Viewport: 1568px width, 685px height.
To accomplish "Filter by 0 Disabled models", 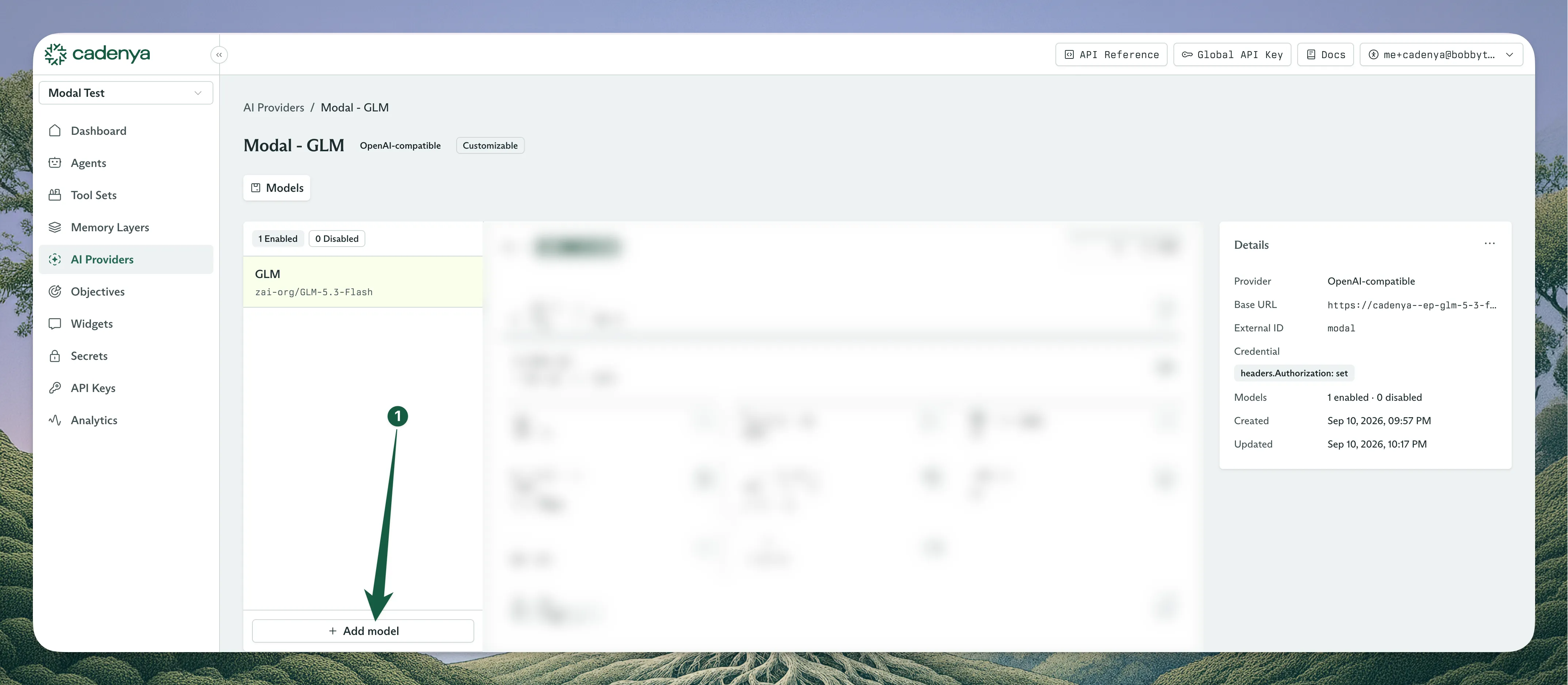I will (336, 239).
